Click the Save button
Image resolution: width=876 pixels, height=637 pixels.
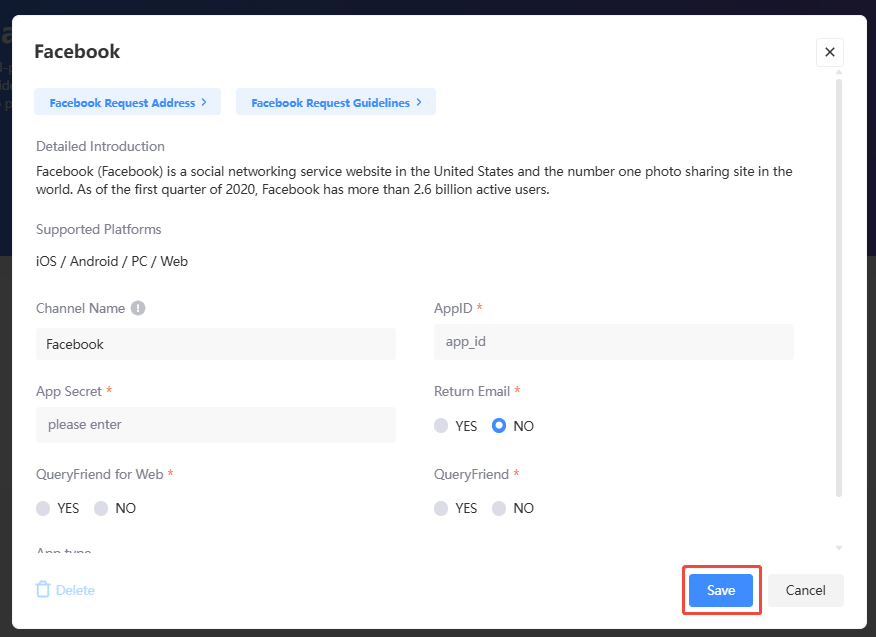pos(721,590)
